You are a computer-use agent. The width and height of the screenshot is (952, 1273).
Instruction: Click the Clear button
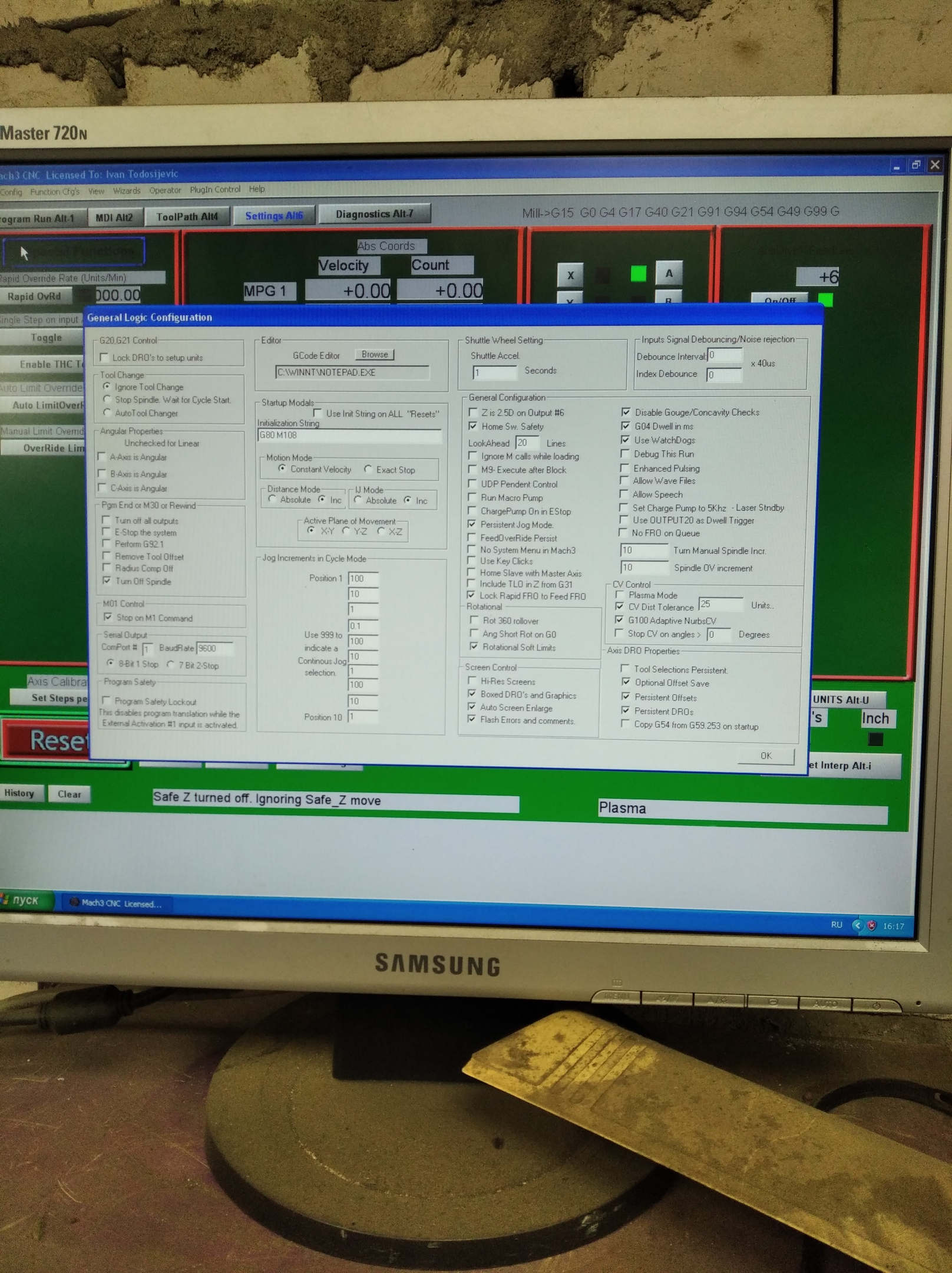70,794
